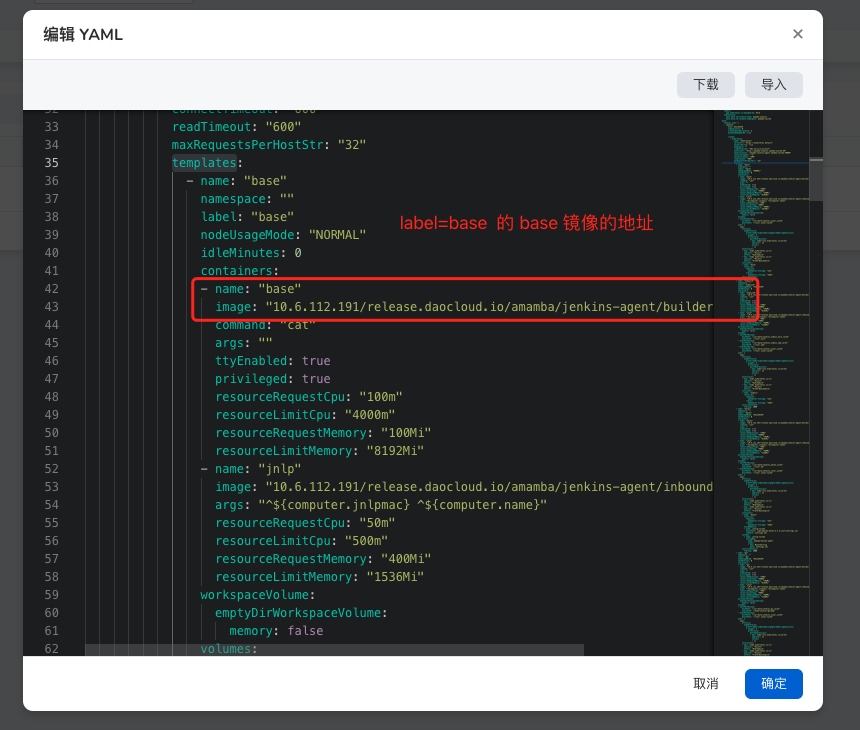Click emptyDirWorkspaceVolume: key
Screen dimensions: 860x730
click(x=301, y=613)
